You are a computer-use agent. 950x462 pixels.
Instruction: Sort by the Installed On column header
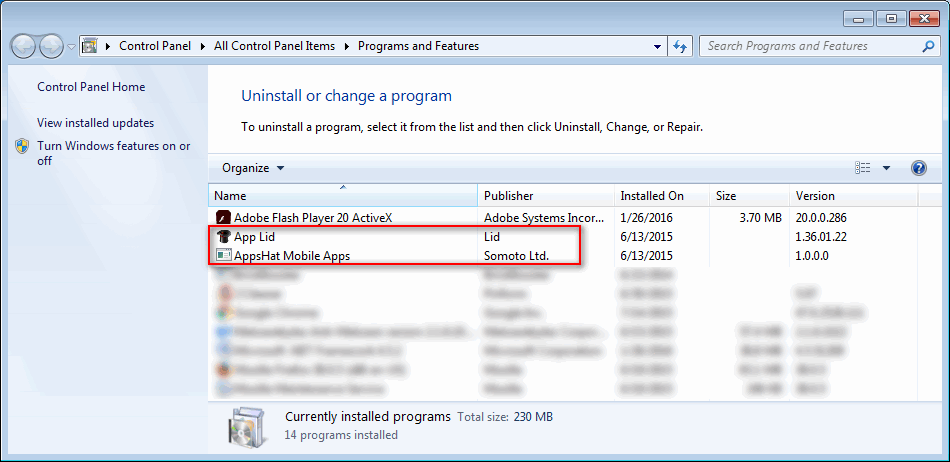[x=662, y=196]
